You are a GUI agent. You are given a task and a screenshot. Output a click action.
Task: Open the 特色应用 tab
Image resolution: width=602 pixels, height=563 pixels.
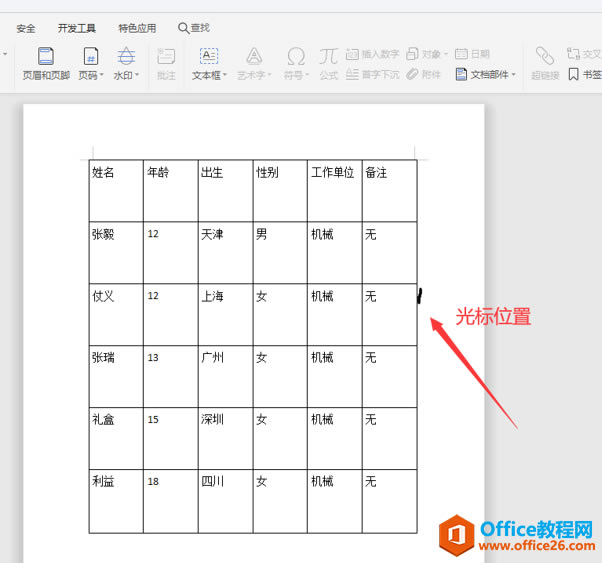pyautogui.click(x=137, y=28)
